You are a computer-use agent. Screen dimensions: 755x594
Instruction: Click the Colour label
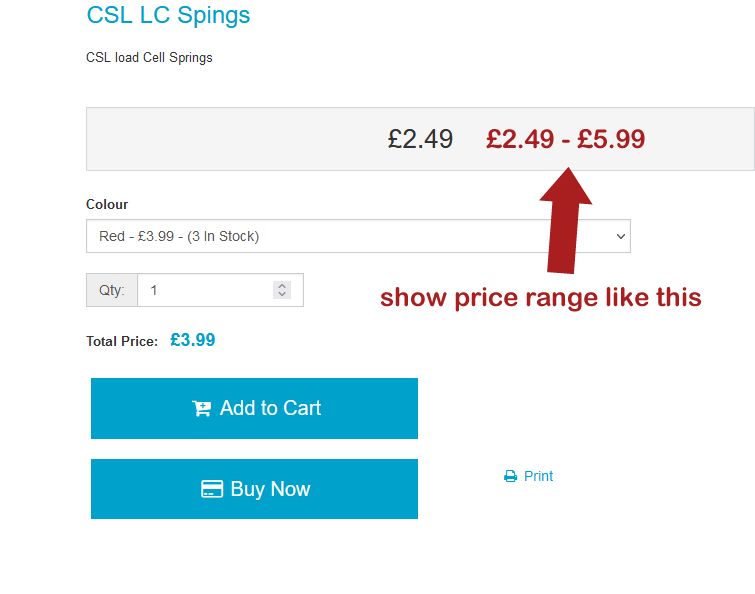107,204
